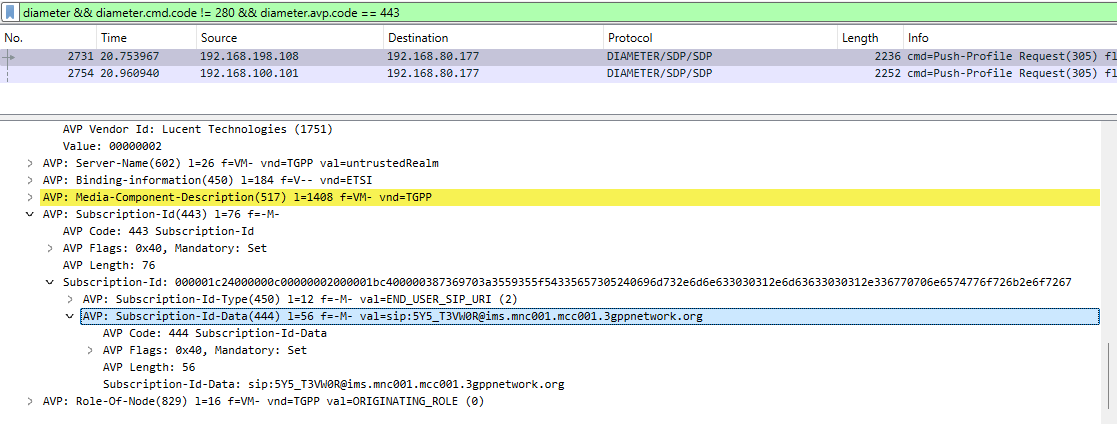Click length value 2252
This screenshot has height=424, width=1117.
pos(886,73)
